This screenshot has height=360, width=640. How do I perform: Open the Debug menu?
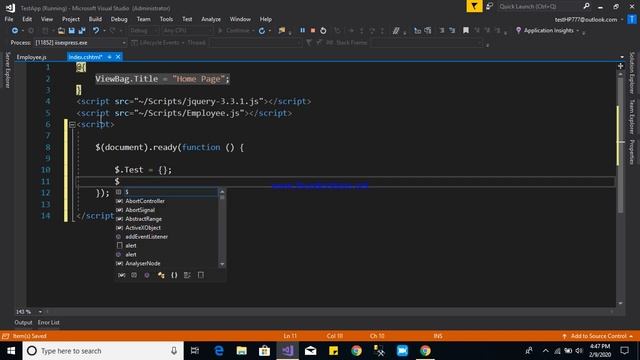(119, 19)
